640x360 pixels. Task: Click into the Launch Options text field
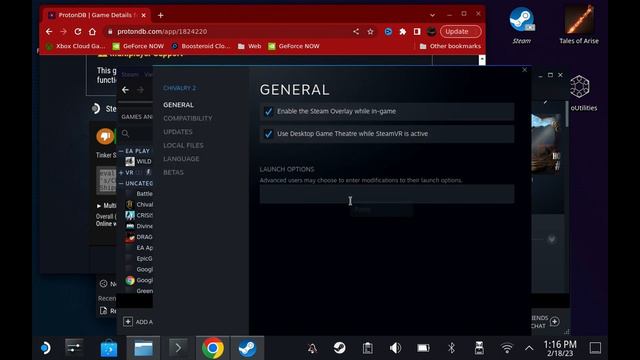[387, 194]
